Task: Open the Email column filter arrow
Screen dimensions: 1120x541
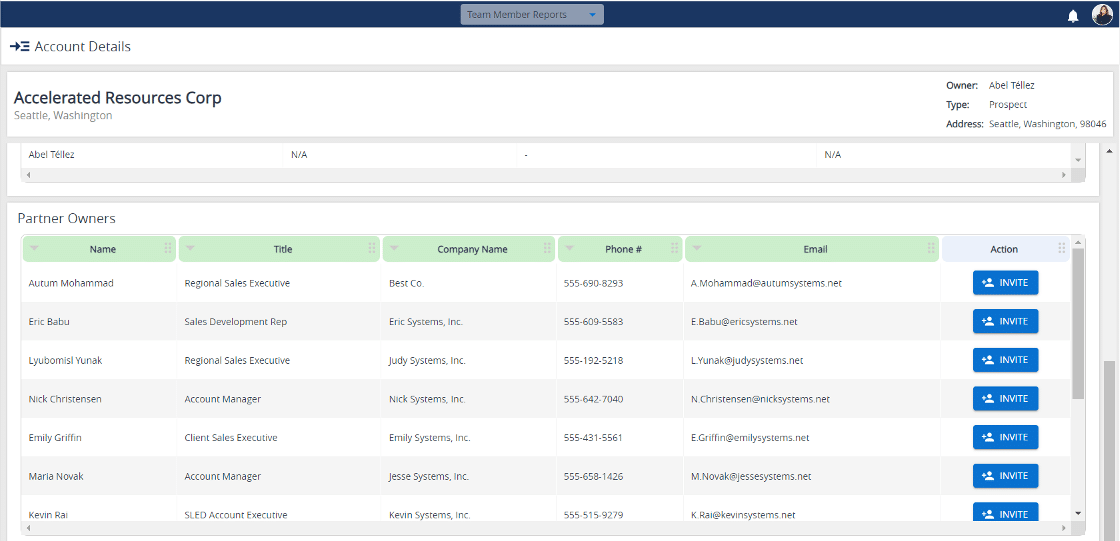Action: coord(696,249)
